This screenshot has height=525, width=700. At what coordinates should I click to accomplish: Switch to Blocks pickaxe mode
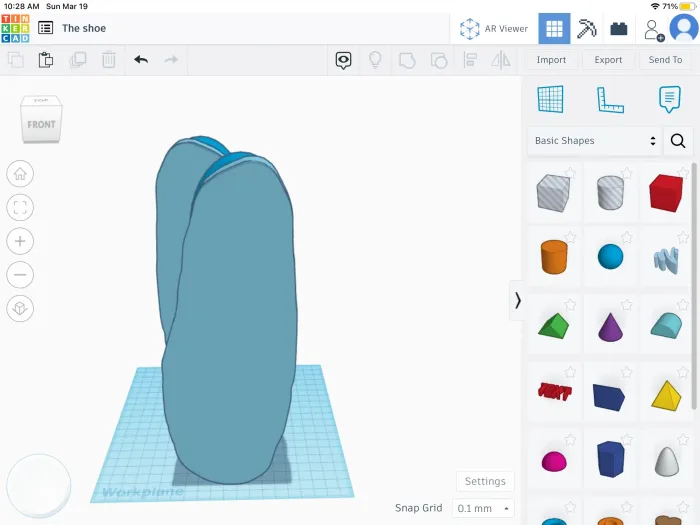(587, 29)
